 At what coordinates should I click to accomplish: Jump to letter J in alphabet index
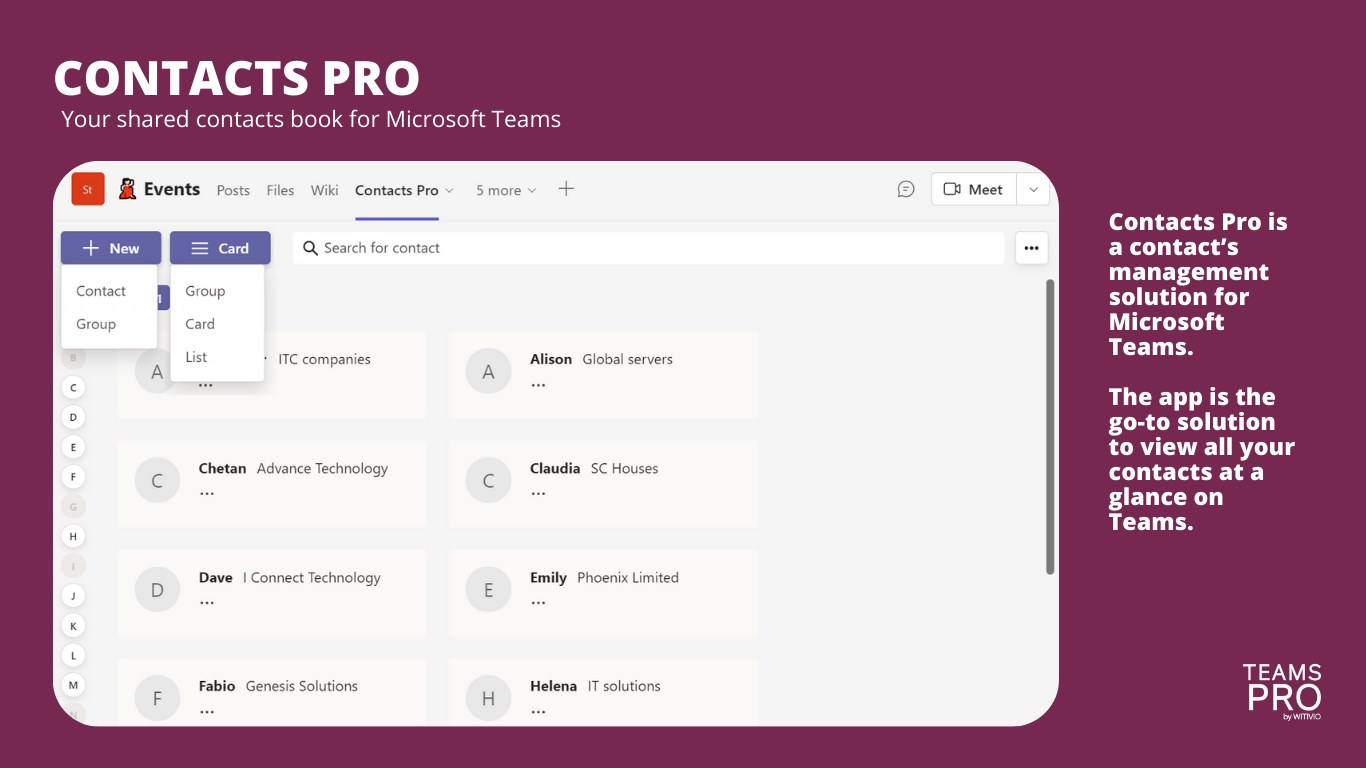tap(73, 596)
